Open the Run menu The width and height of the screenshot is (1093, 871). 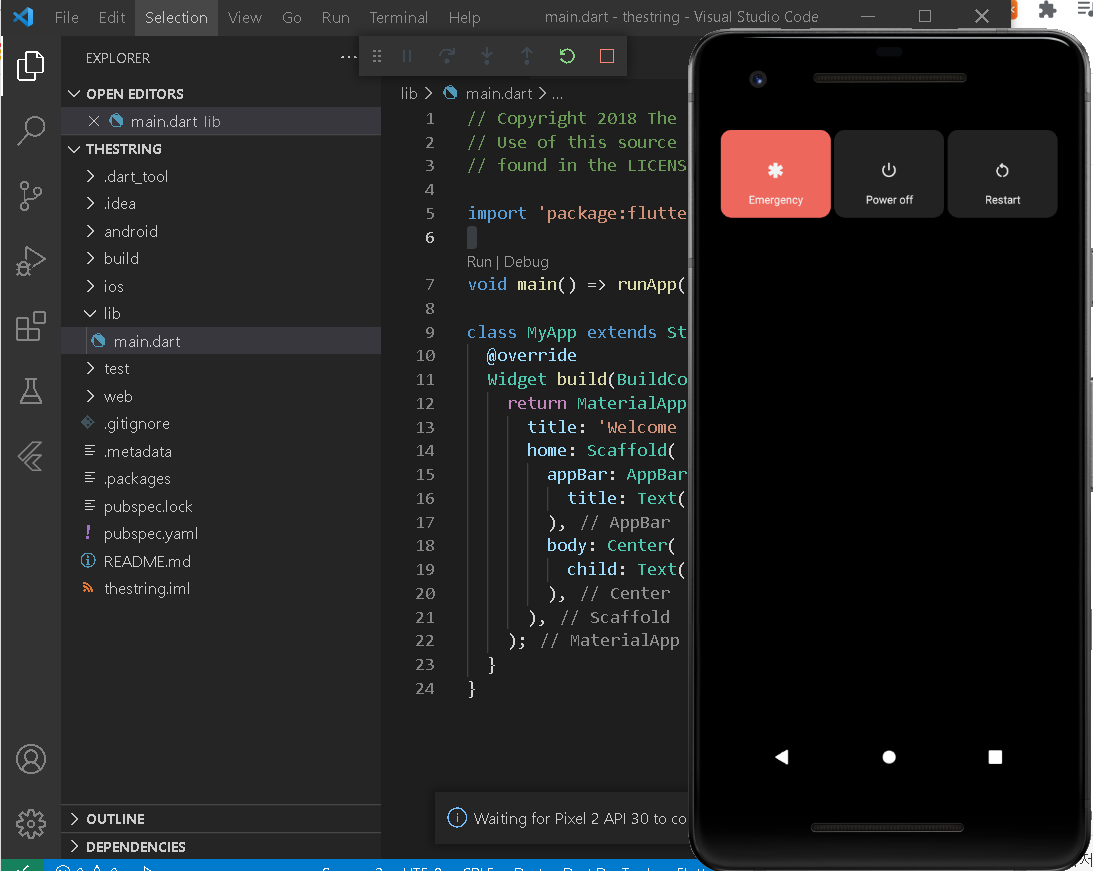click(x=335, y=17)
